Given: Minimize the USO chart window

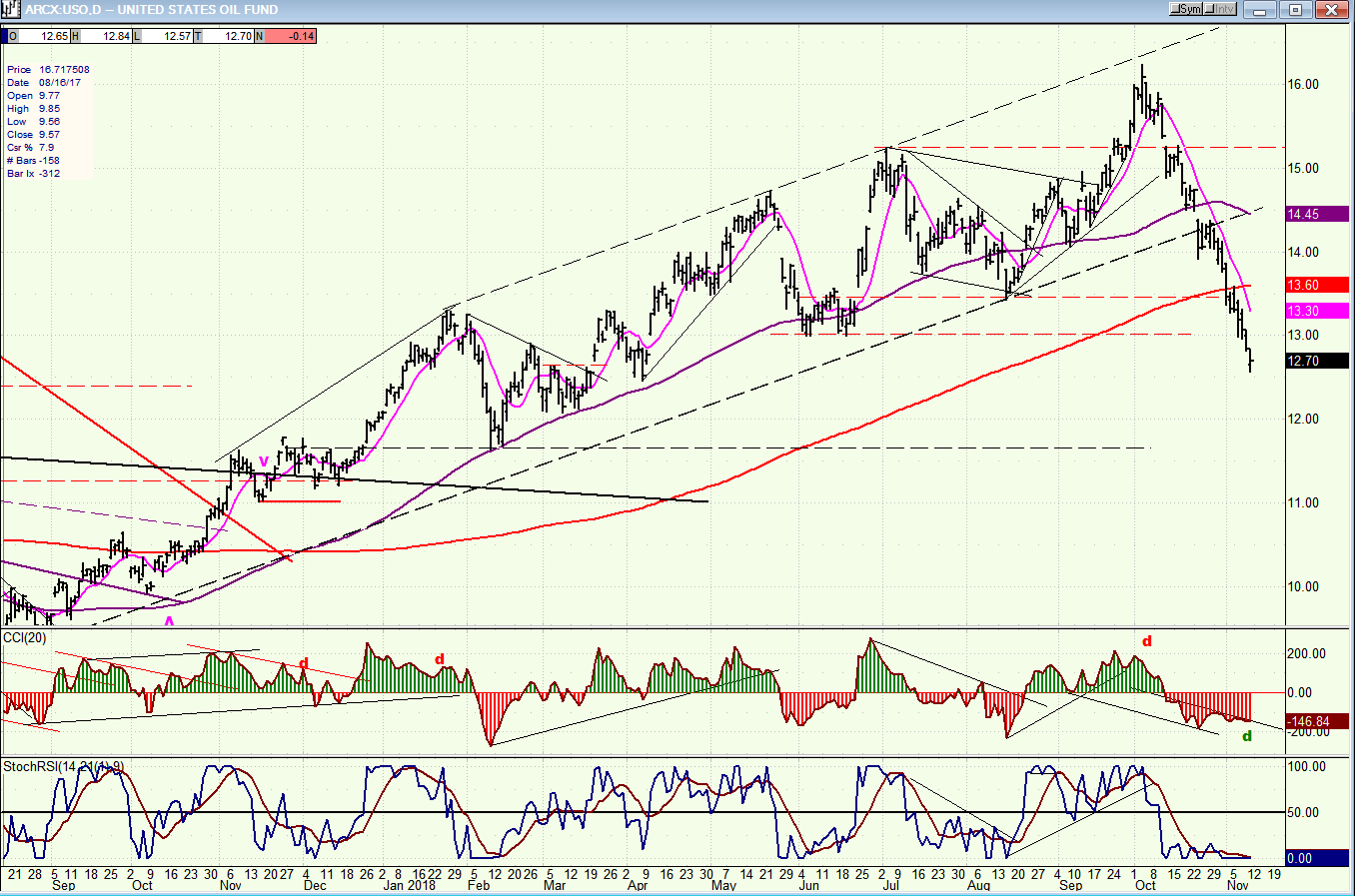Looking at the screenshot, I should click(x=1260, y=9).
